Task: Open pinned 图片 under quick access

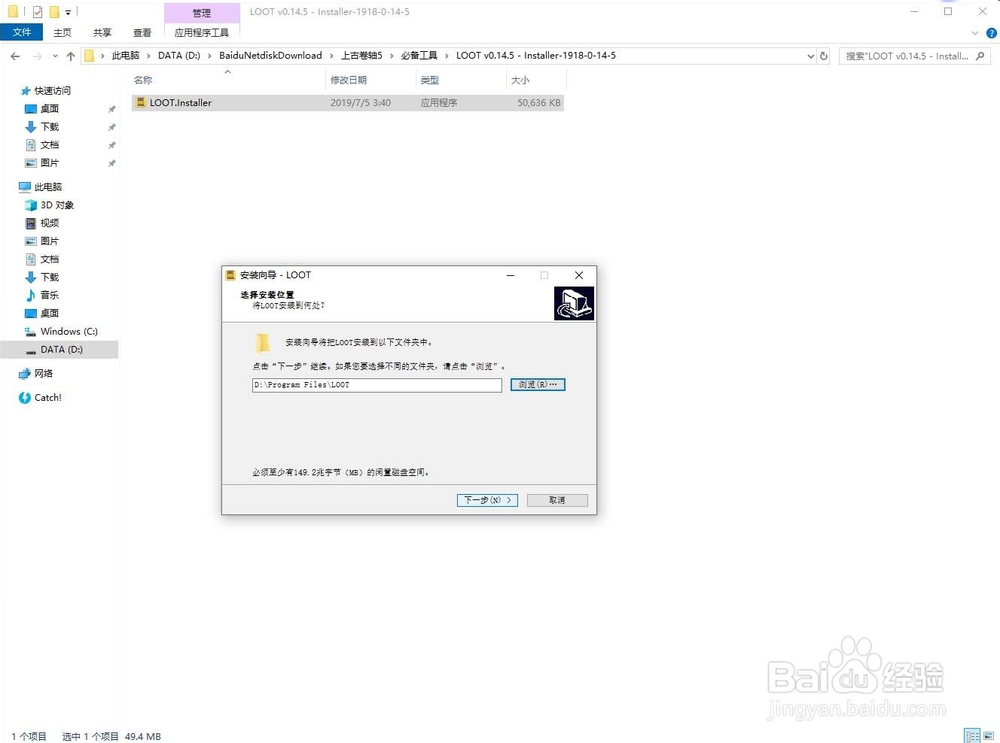Action: [49, 163]
